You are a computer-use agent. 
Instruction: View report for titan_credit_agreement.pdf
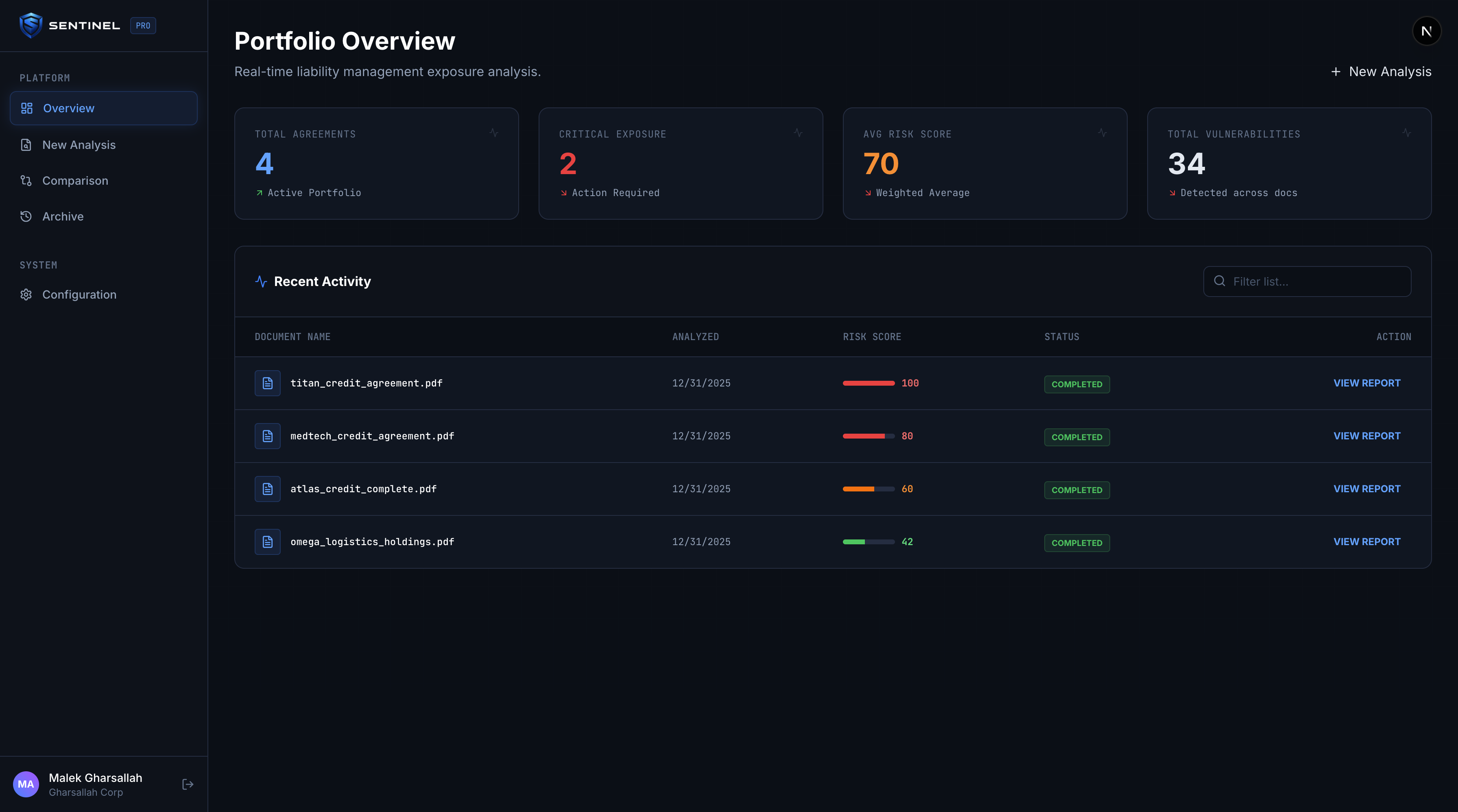click(1366, 383)
